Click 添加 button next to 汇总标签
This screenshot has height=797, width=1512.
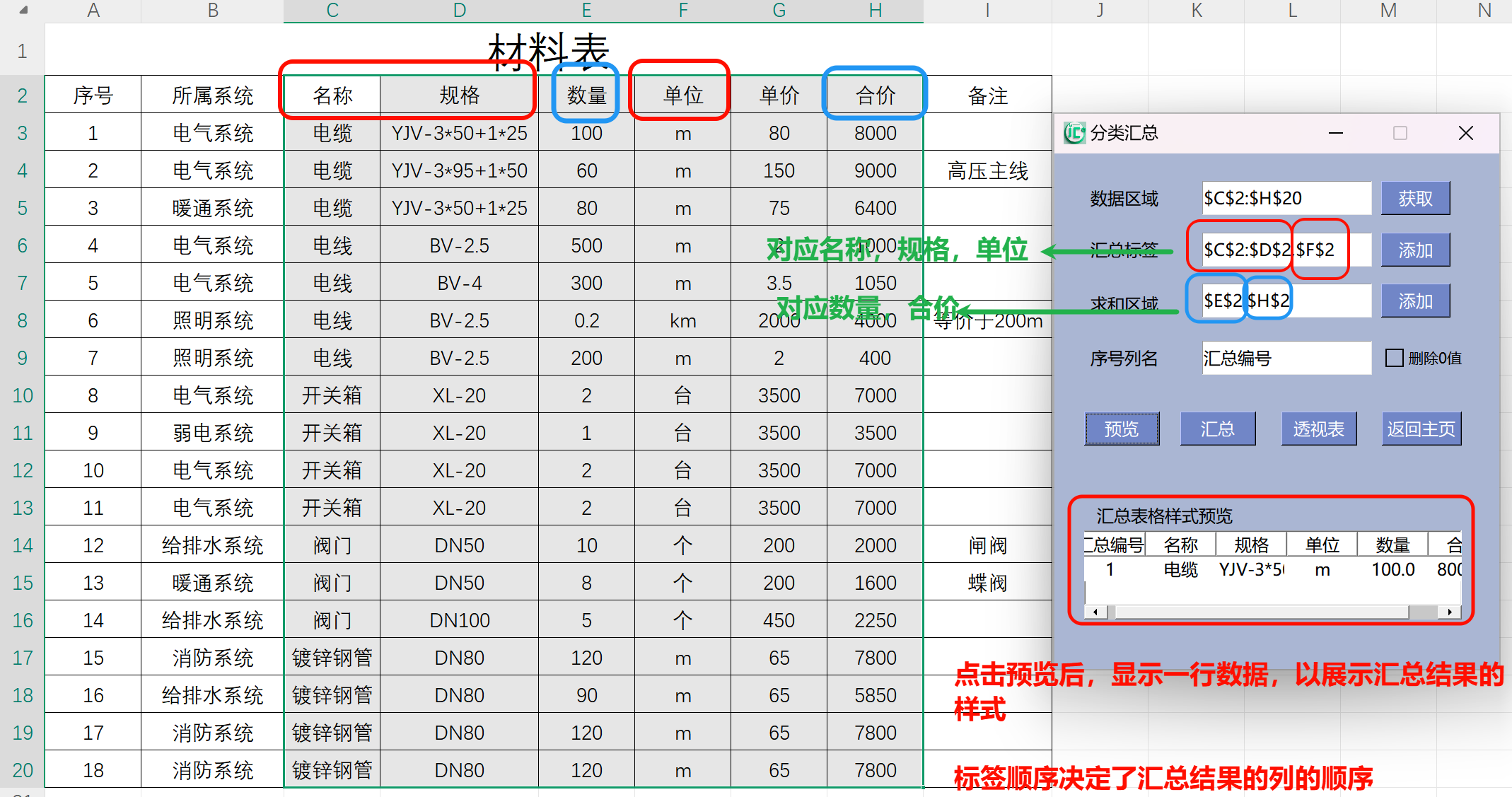[x=1415, y=250]
